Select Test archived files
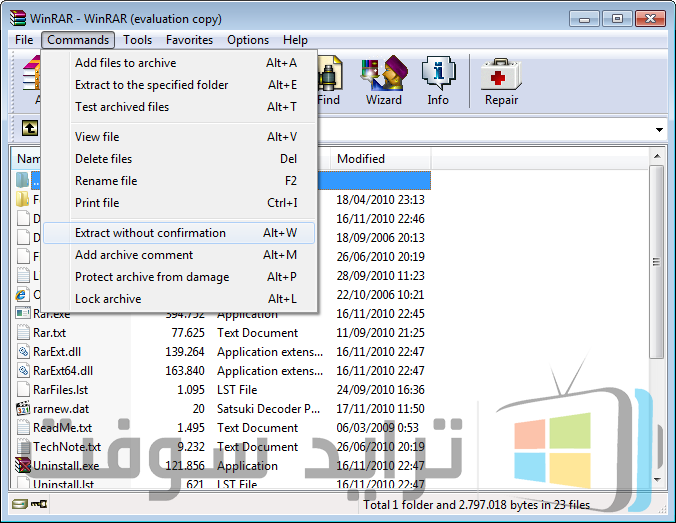The height and width of the screenshot is (523, 676). [179, 107]
